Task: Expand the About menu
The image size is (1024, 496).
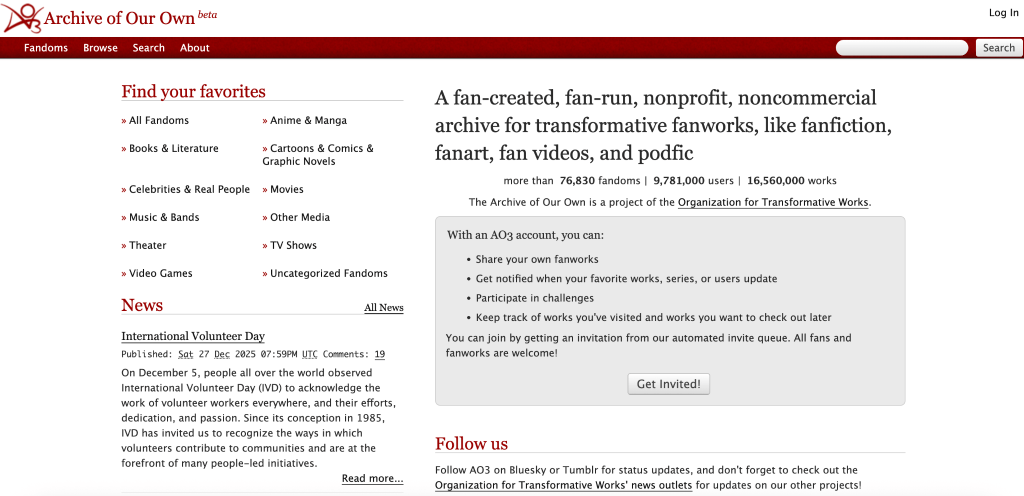Action: 195,48
